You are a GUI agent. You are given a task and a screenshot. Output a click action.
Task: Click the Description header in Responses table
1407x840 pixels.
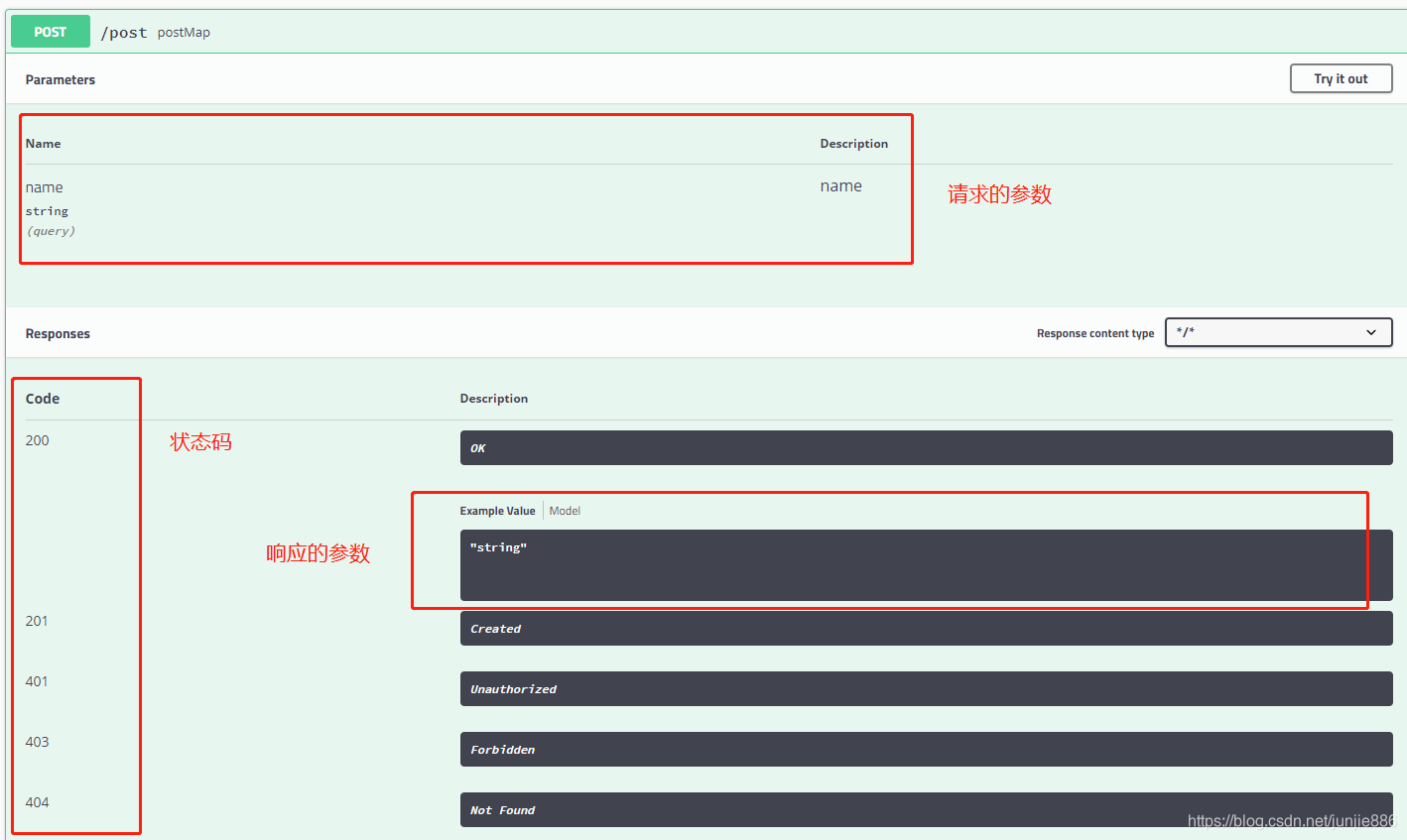[494, 399]
